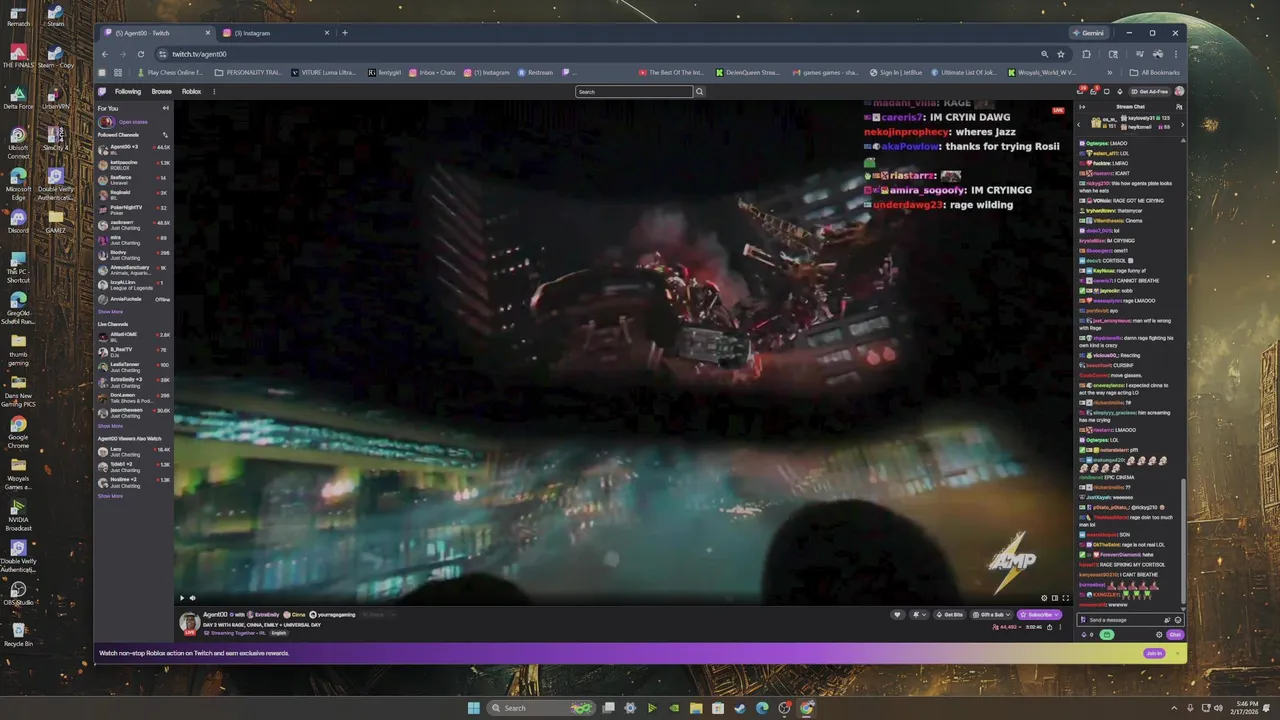Click the Gift a Sub button
The image size is (1280, 720).
click(991, 615)
